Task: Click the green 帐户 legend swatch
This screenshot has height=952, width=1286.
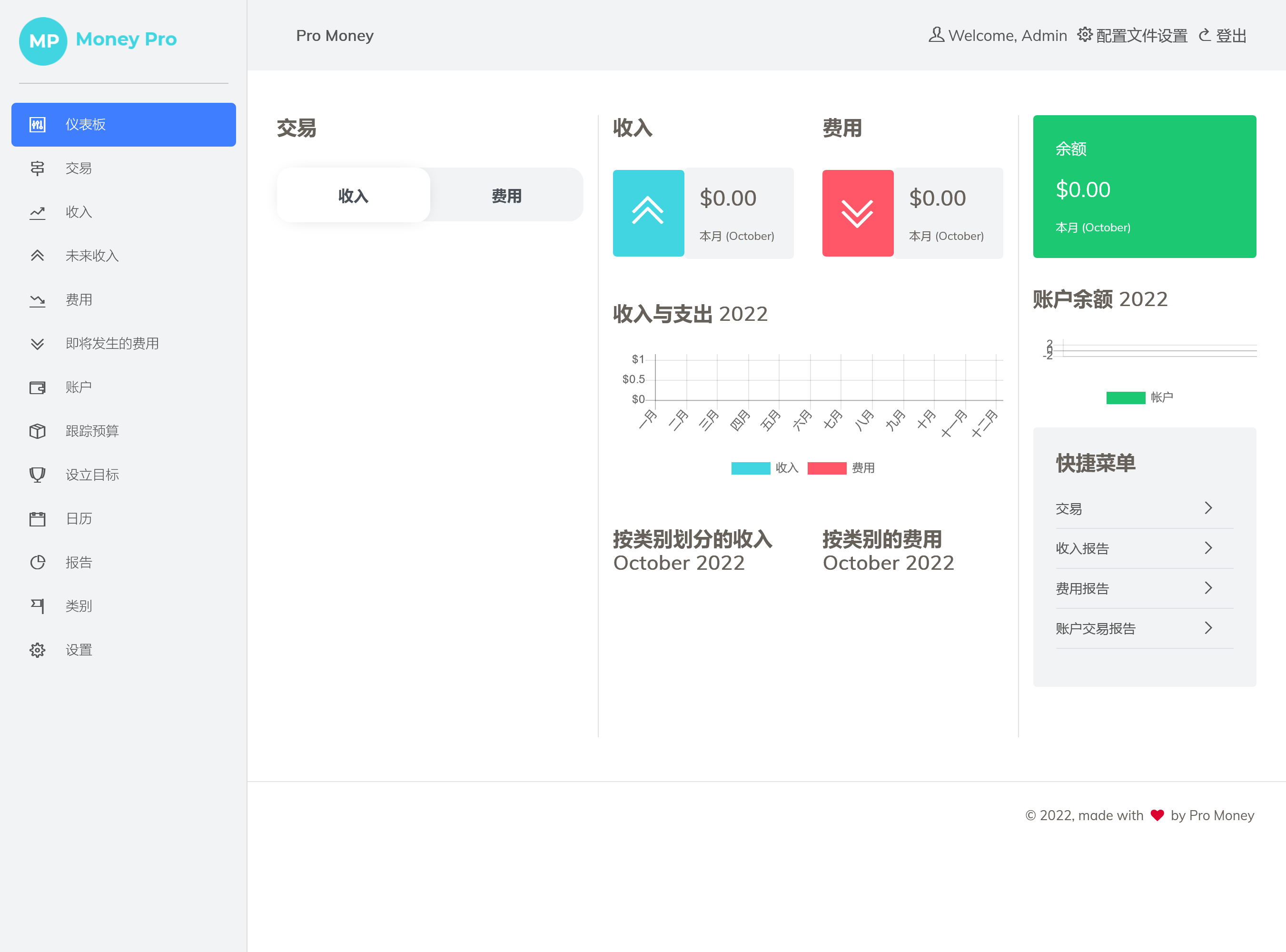Action: tap(1125, 397)
